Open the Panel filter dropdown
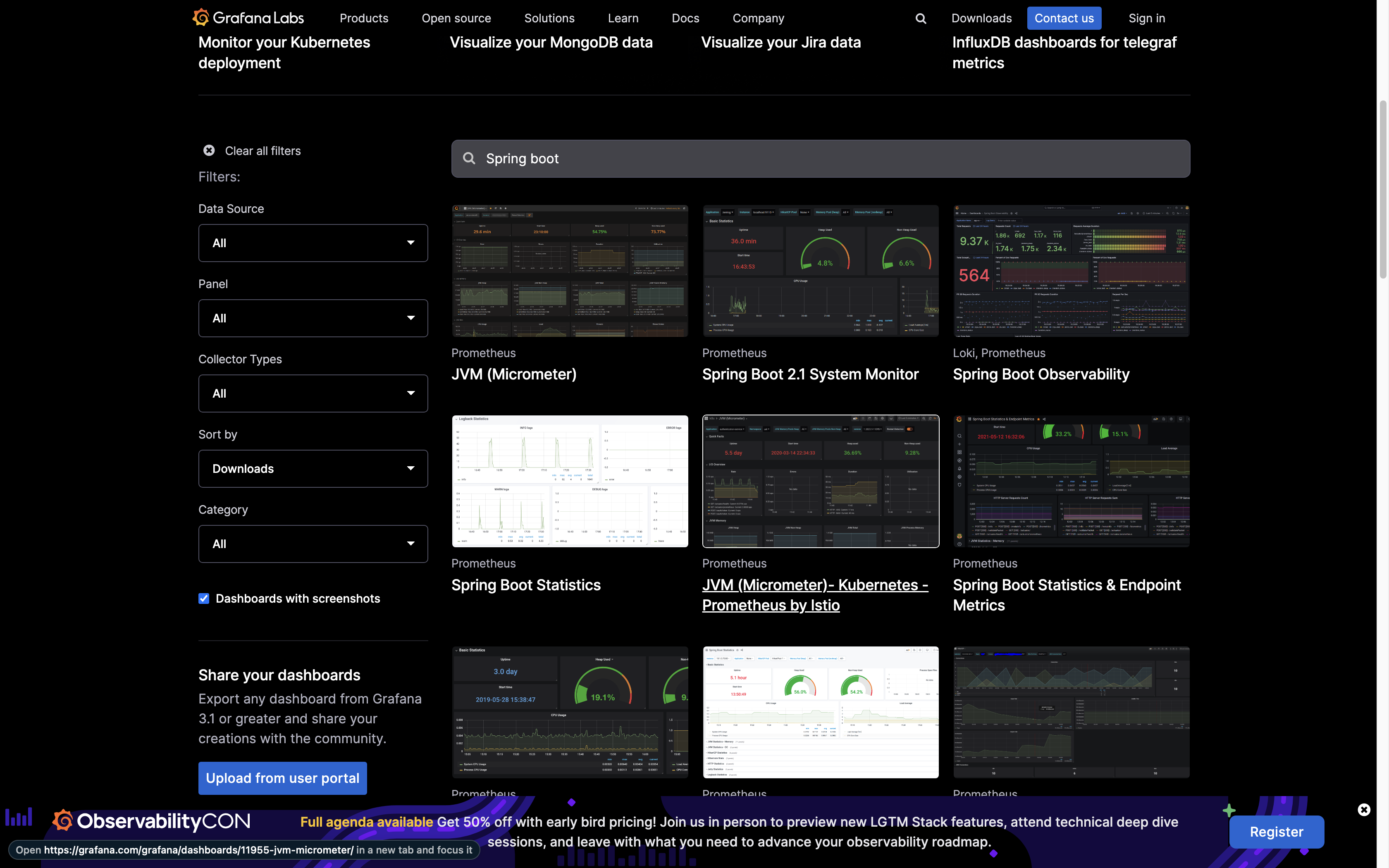Image resolution: width=1389 pixels, height=868 pixels. point(313,318)
